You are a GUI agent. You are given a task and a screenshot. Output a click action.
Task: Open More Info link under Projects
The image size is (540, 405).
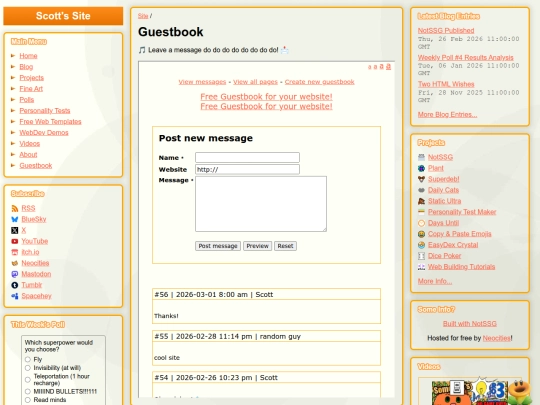435,281
